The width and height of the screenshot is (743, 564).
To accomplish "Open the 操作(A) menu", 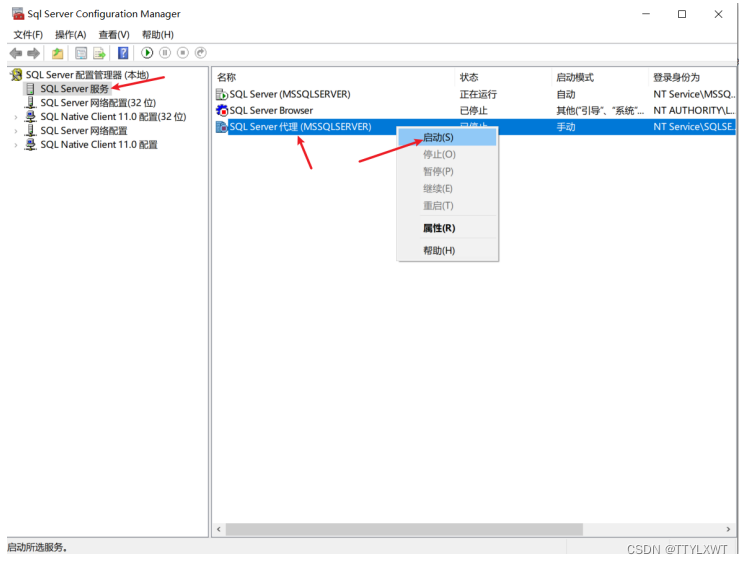I will pos(71,35).
